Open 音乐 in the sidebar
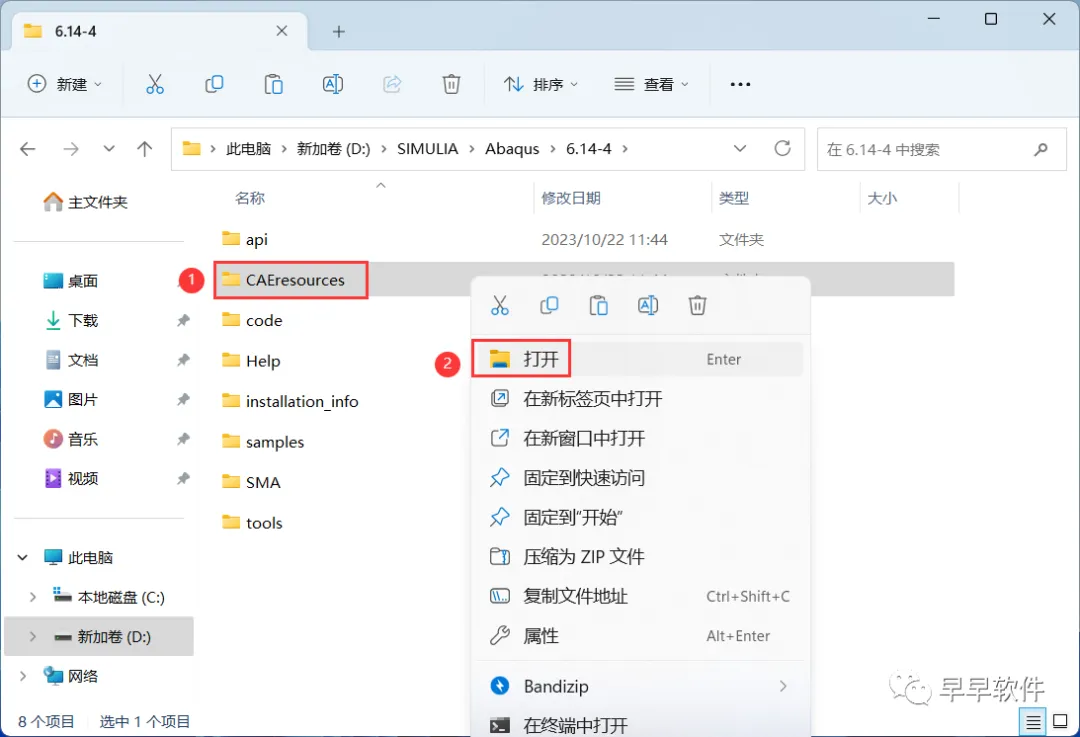The width and height of the screenshot is (1080, 737). click(71, 439)
